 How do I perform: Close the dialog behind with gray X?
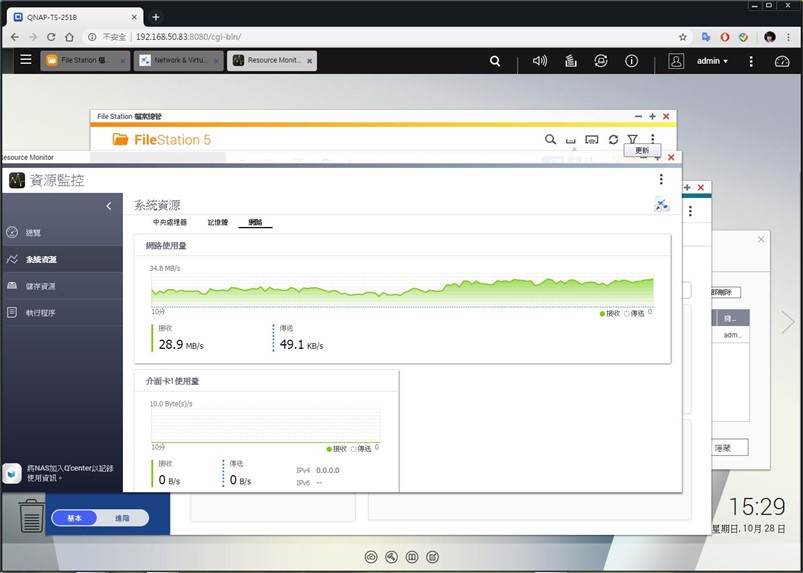[x=761, y=239]
